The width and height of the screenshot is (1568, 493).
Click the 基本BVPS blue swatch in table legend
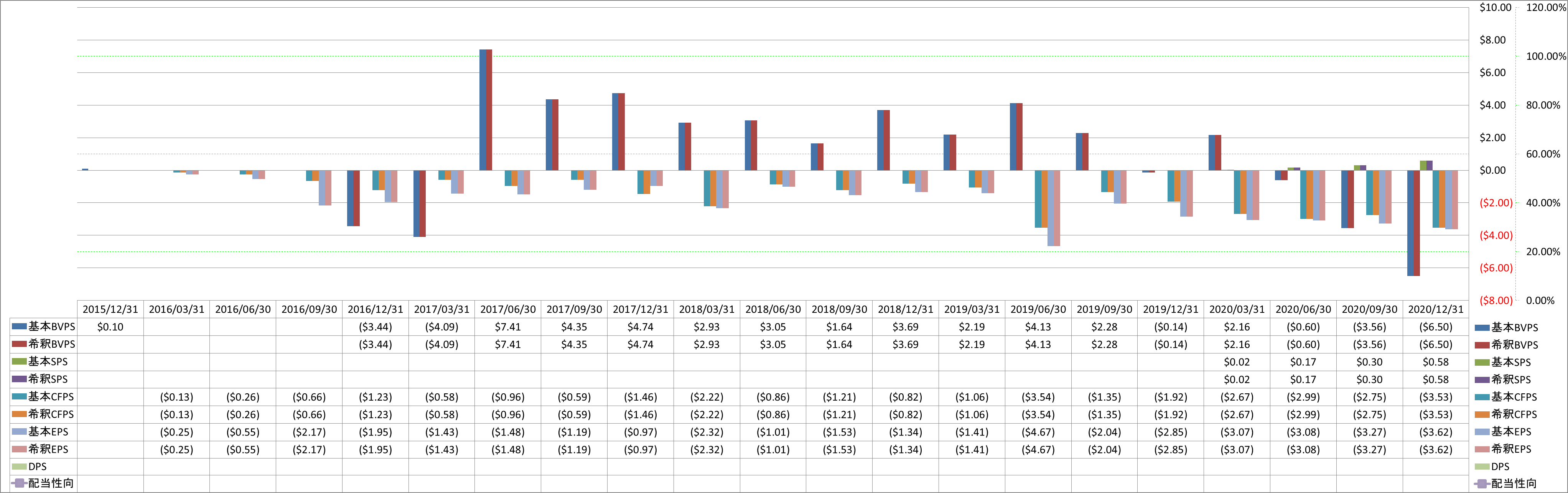[19, 327]
